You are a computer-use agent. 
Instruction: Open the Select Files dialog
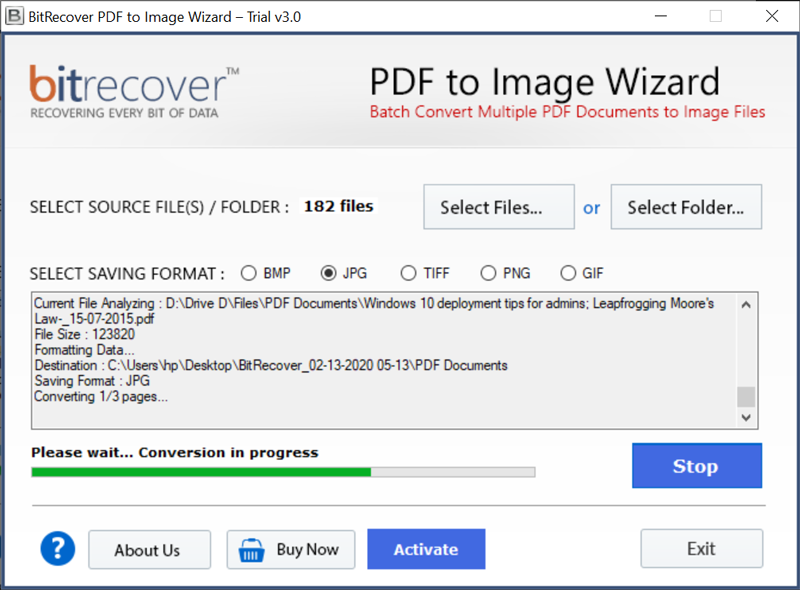click(x=499, y=207)
